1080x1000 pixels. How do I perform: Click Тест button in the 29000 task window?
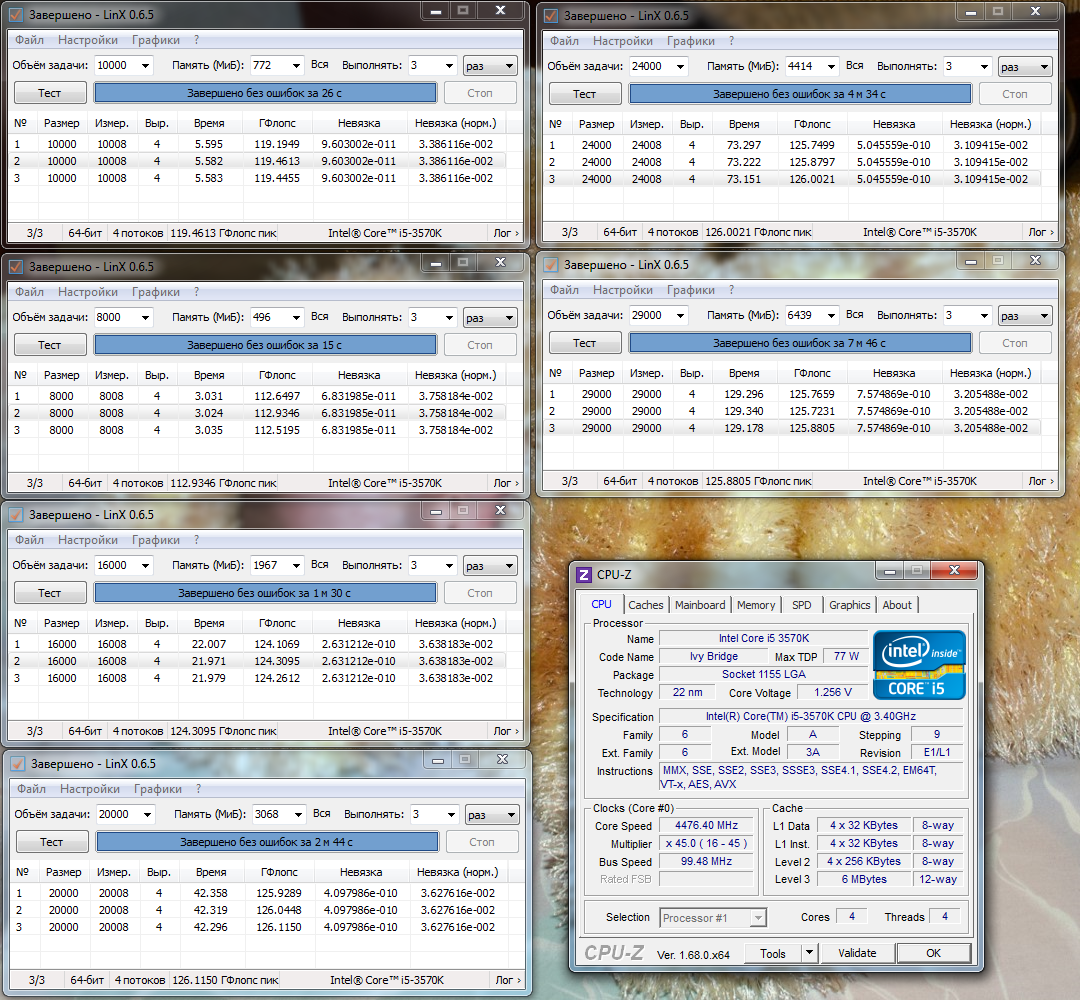[585, 343]
